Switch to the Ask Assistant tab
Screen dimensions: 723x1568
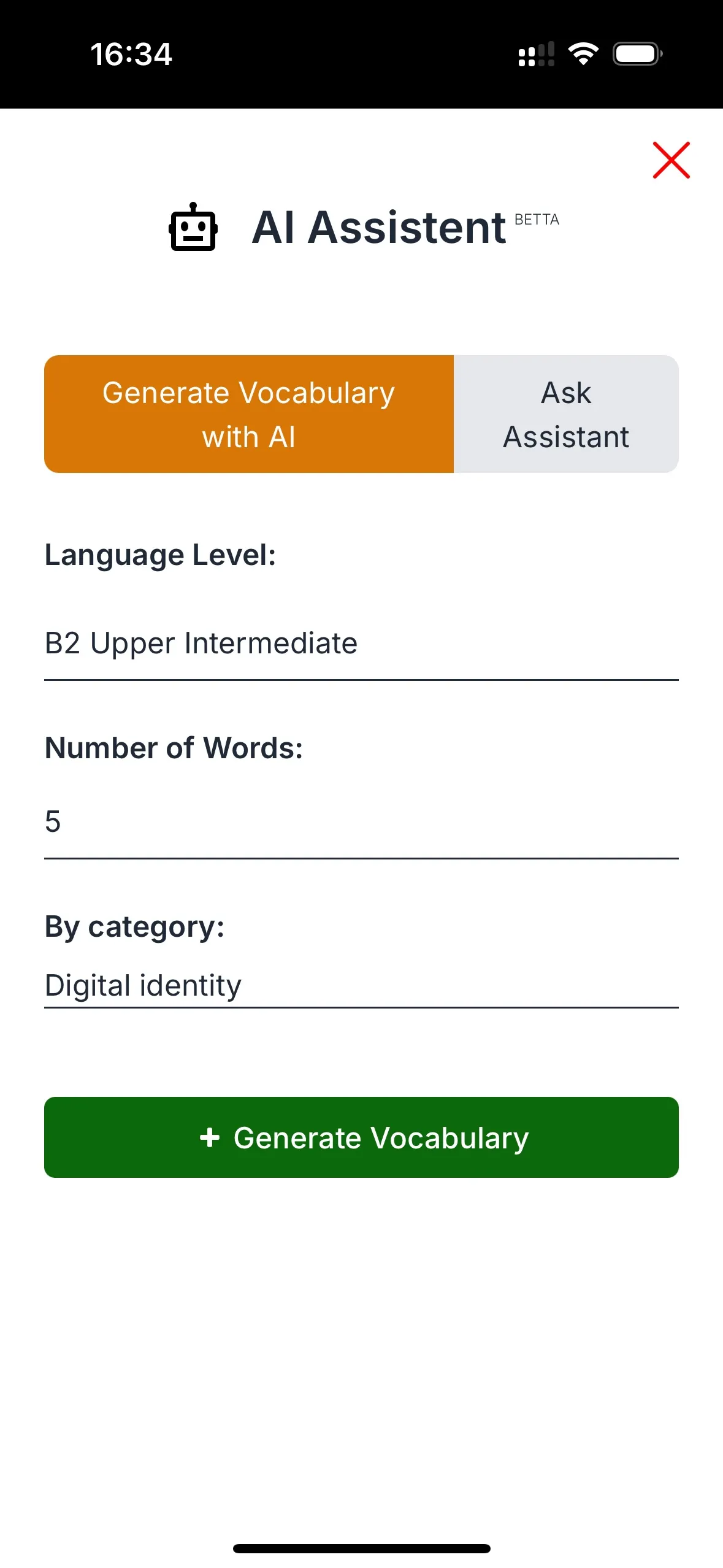tap(566, 414)
